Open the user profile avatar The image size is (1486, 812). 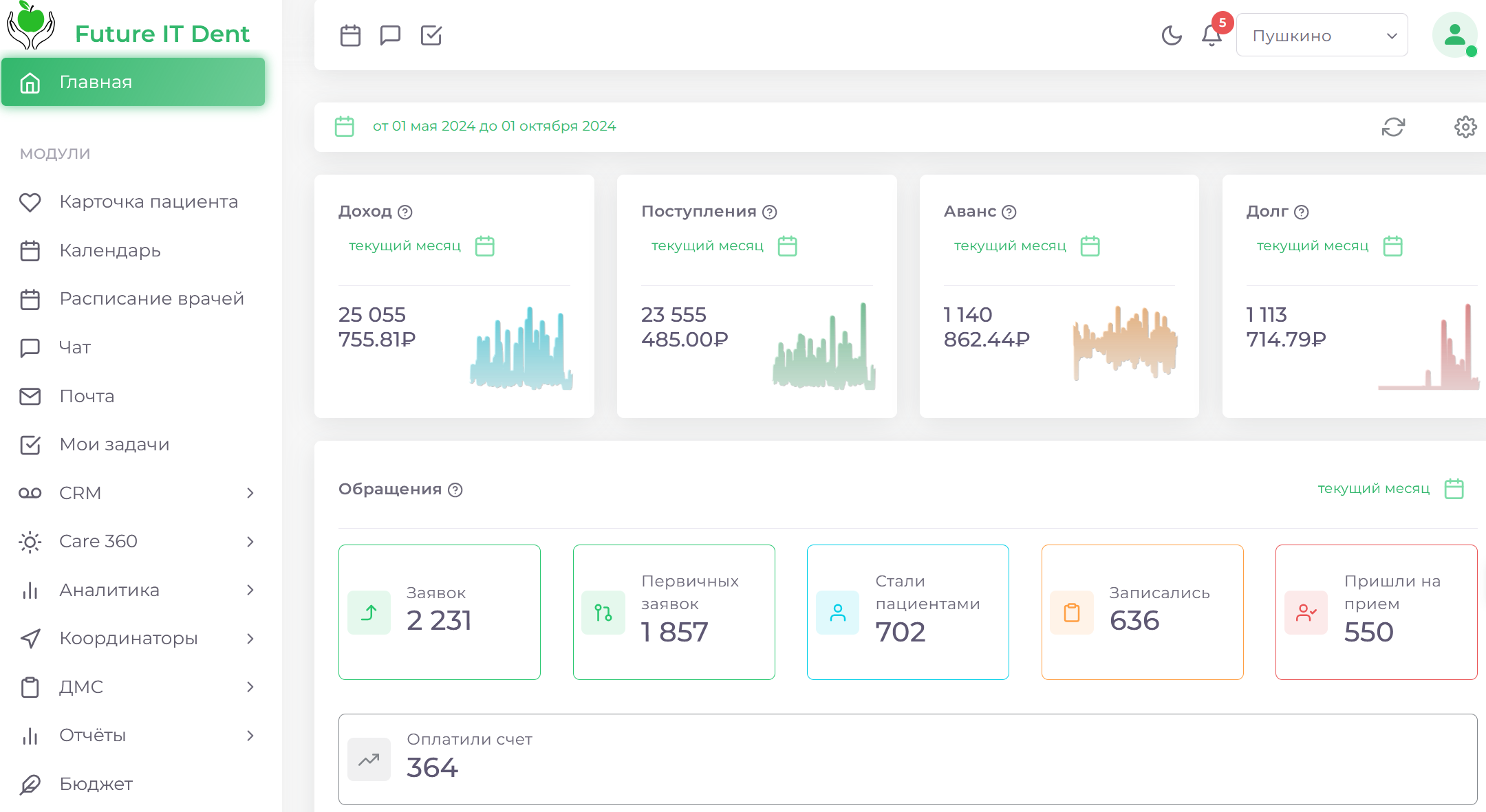click(1454, 35)
